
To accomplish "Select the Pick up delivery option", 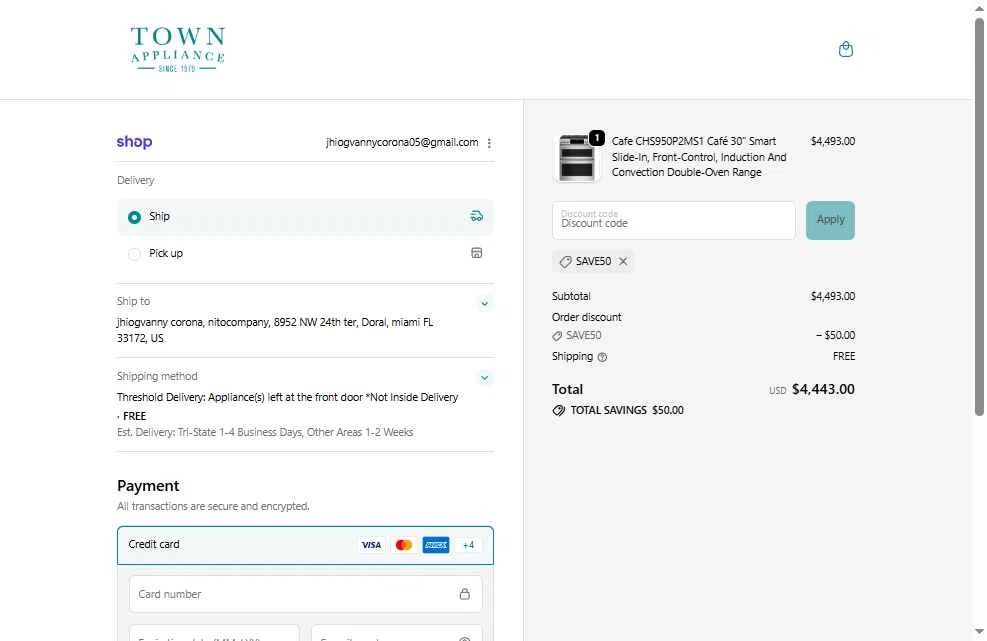I will (x=305, y=253).
